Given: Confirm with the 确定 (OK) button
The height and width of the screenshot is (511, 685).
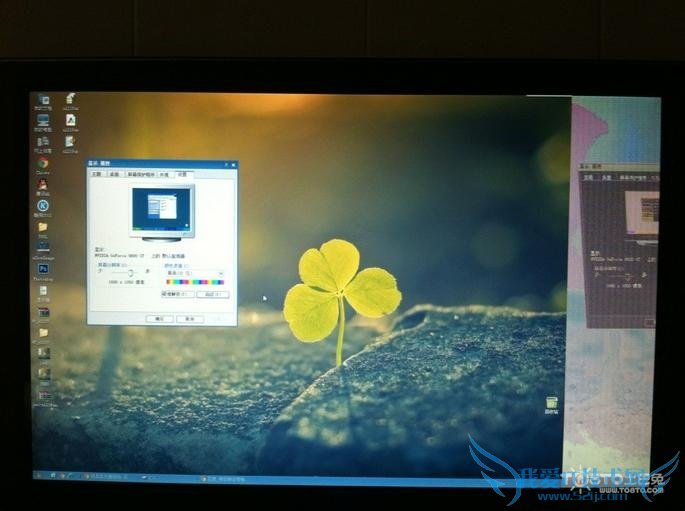Looking at the screenshot, I should click(159, 319).
